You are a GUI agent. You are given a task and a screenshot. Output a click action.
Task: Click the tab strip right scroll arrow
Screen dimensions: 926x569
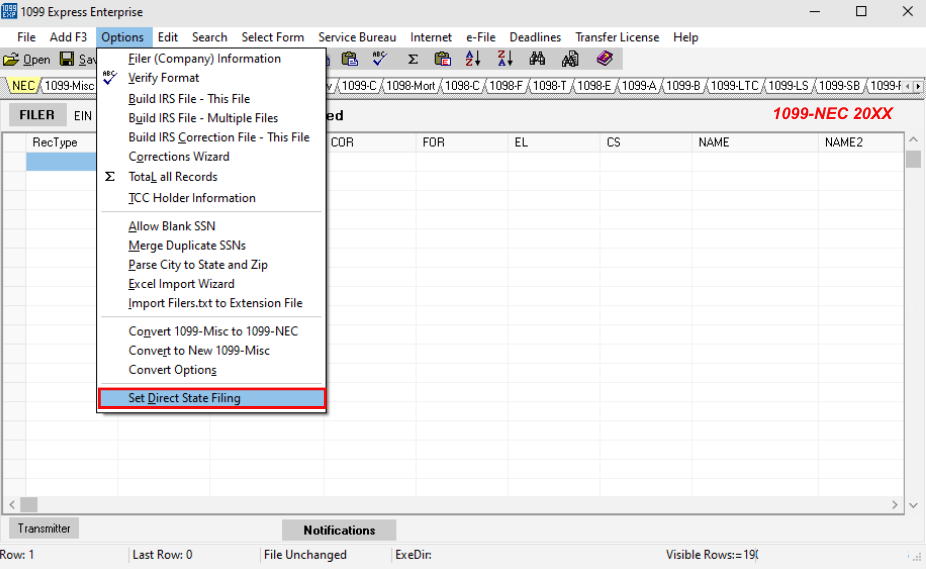coord(918,86)
